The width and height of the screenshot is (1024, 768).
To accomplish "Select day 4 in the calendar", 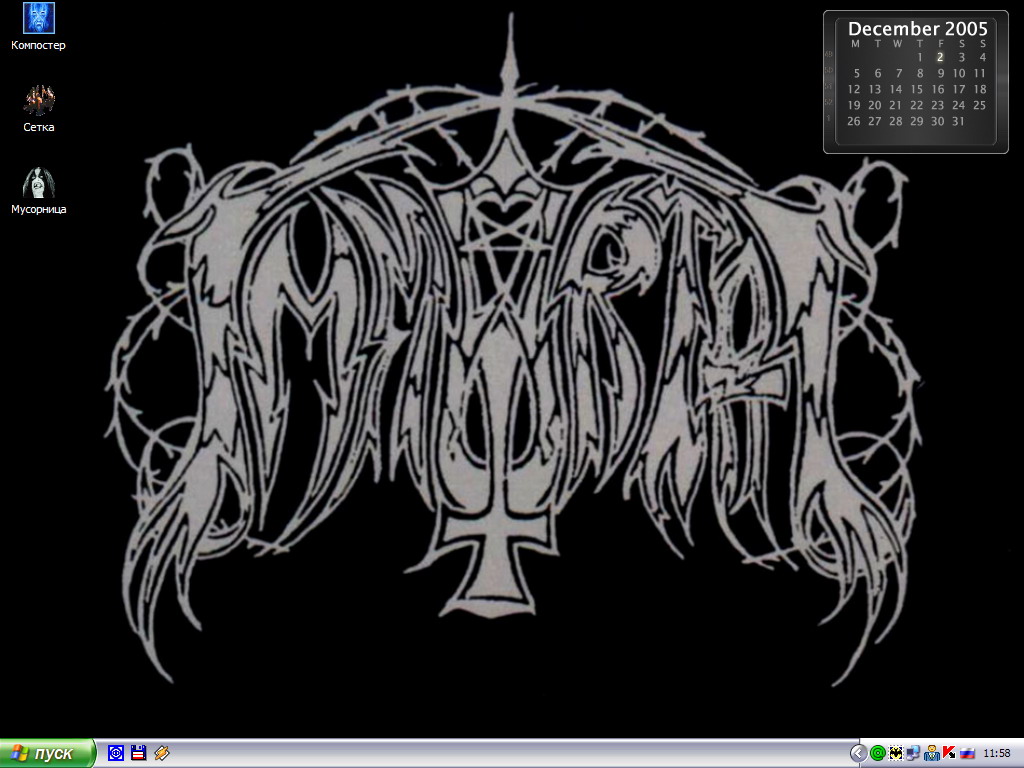I will [x=982, y=57].
